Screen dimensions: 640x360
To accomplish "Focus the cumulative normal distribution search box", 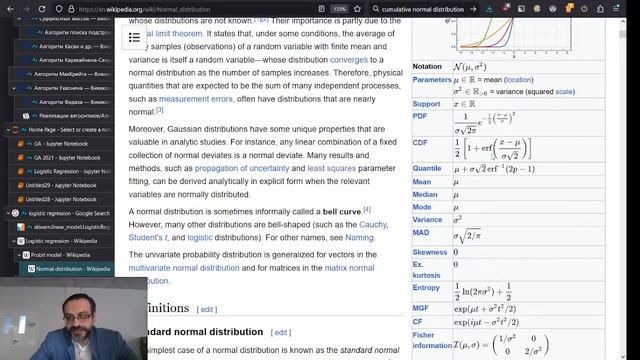I will 422,9.
